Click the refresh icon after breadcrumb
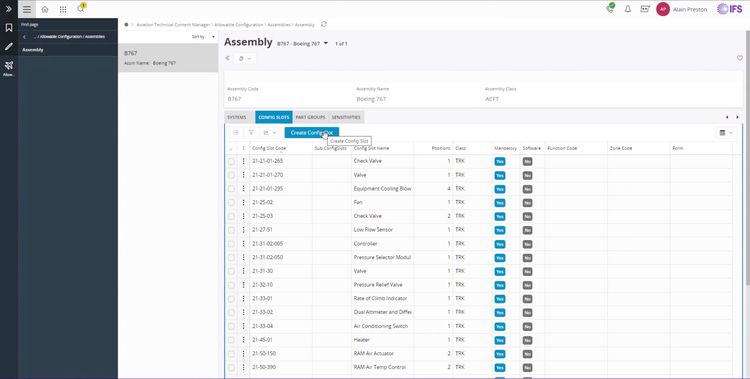The image size is (750, 379). [x=324, y=24]
